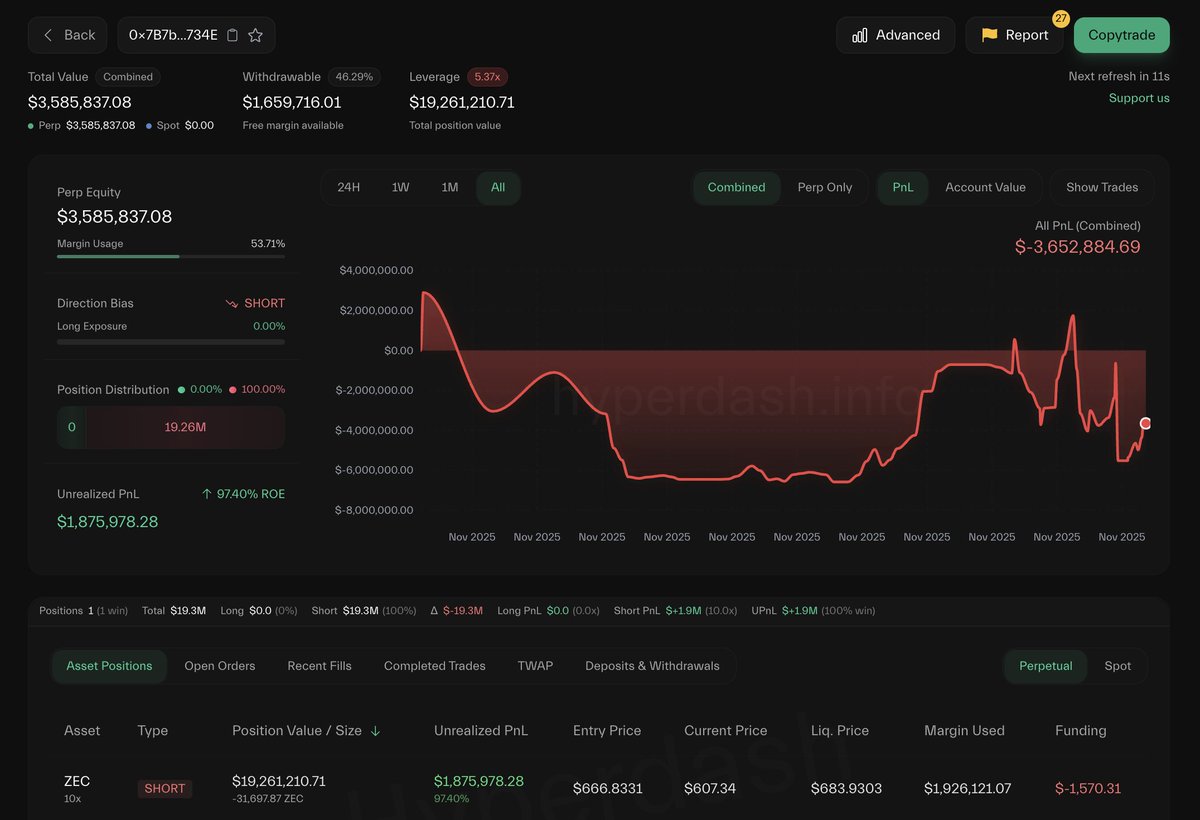This screenshot has height=820, width=1200.
Task: Open the Support us link
Action: [1138, 98]
